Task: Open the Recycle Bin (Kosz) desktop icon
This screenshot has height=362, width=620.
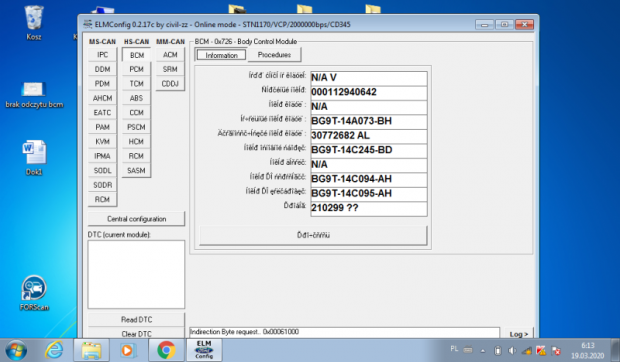Action: tap(34, 23)
